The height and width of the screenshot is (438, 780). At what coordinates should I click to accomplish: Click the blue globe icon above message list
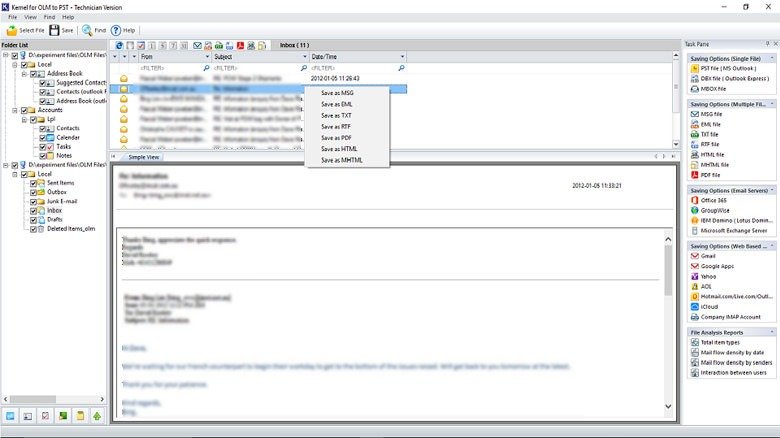coord(119,45)
